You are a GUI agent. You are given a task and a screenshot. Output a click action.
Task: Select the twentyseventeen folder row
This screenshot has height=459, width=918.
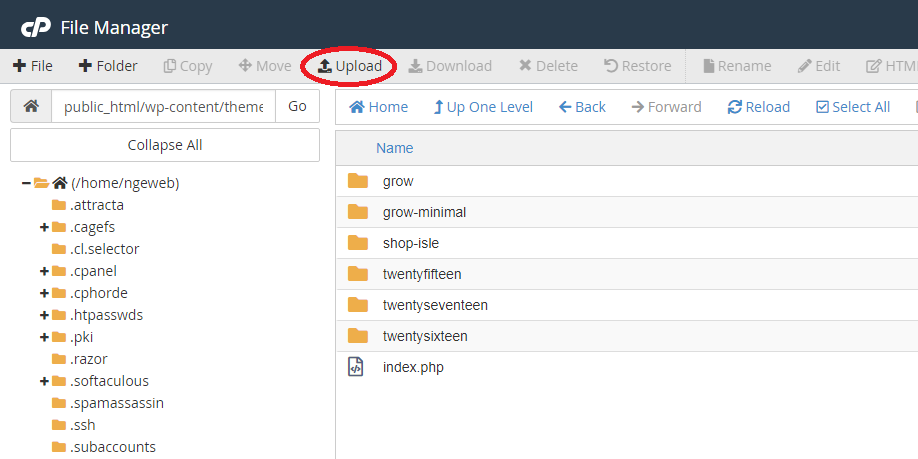(627, 305)
